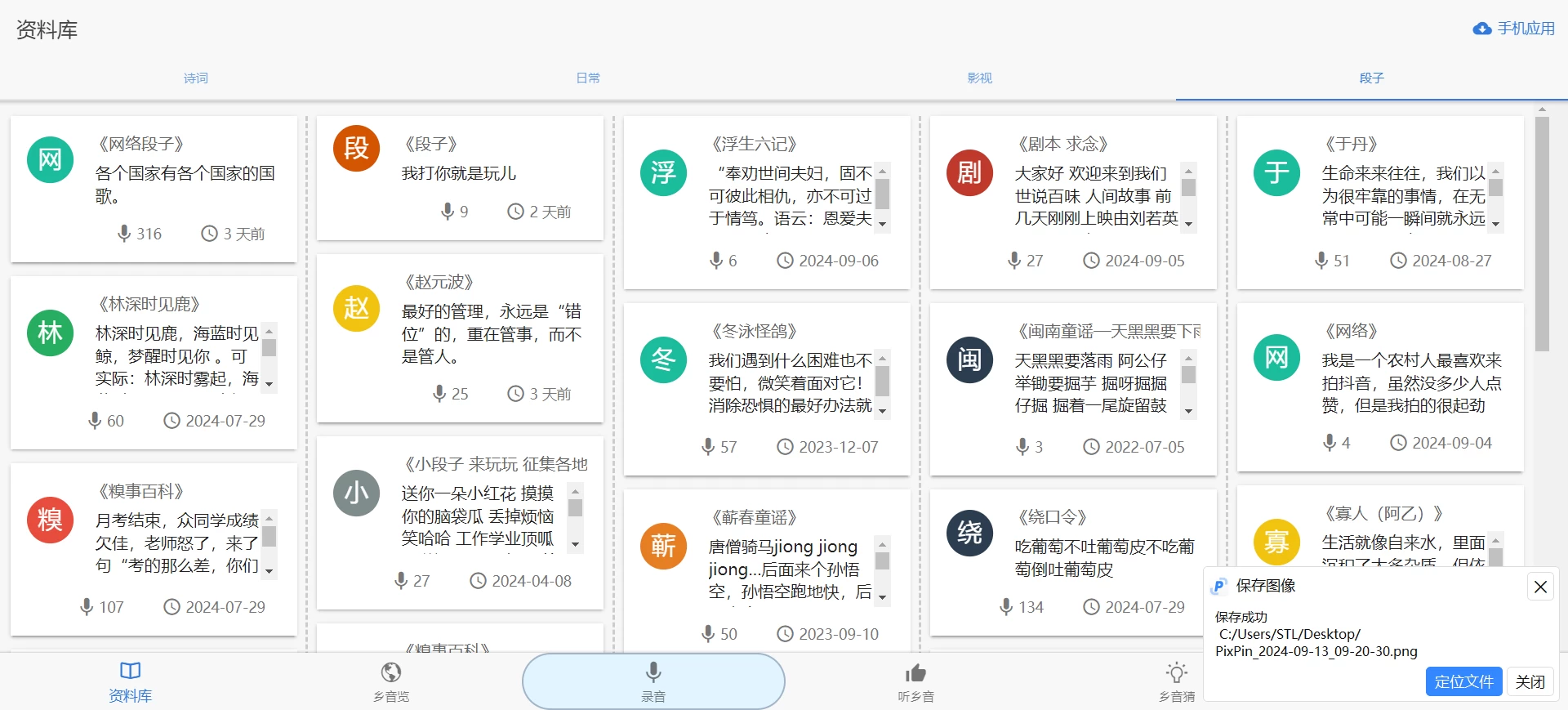This screenshot has width=1568, height=710.
Task: Click microphone icon beside count 9 on 《段子》
Action: (448, 212)
